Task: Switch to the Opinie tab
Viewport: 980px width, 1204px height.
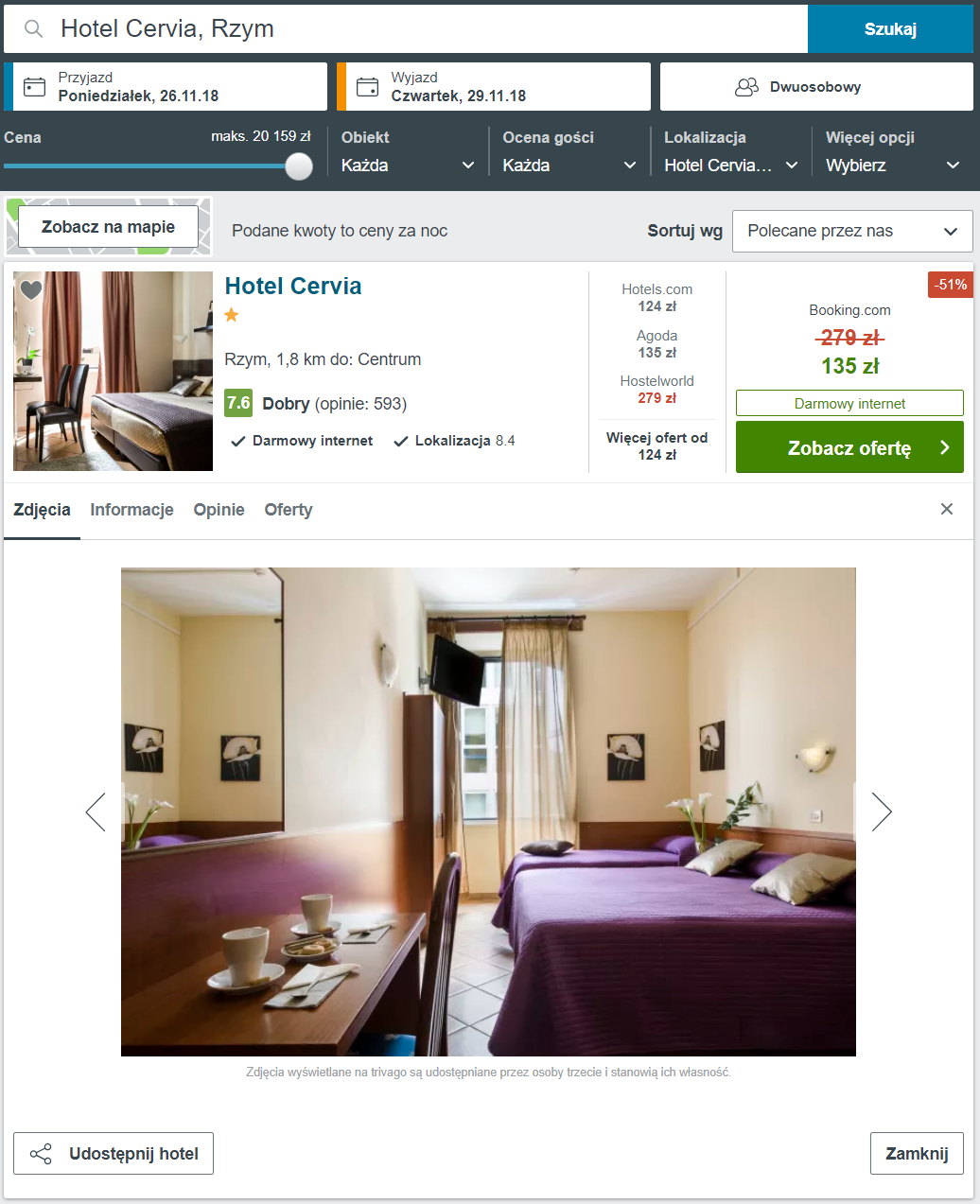Action: [x=219, y=510]
